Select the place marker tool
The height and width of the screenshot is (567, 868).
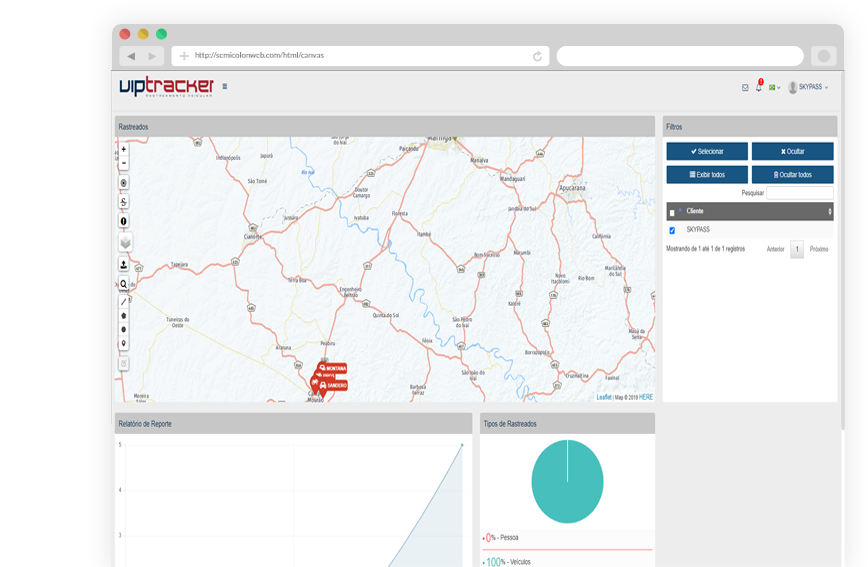(124, 343)
